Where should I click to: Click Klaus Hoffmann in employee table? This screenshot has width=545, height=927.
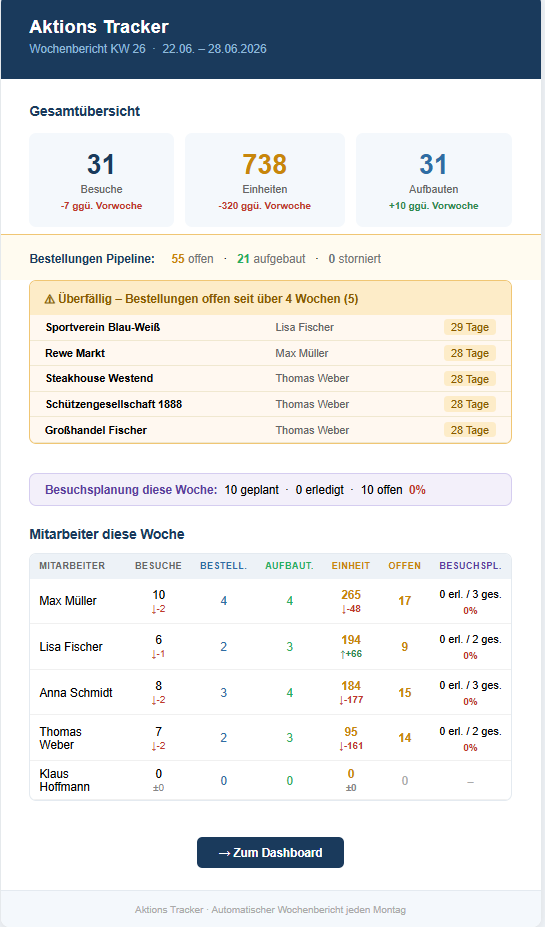[64, 780]
